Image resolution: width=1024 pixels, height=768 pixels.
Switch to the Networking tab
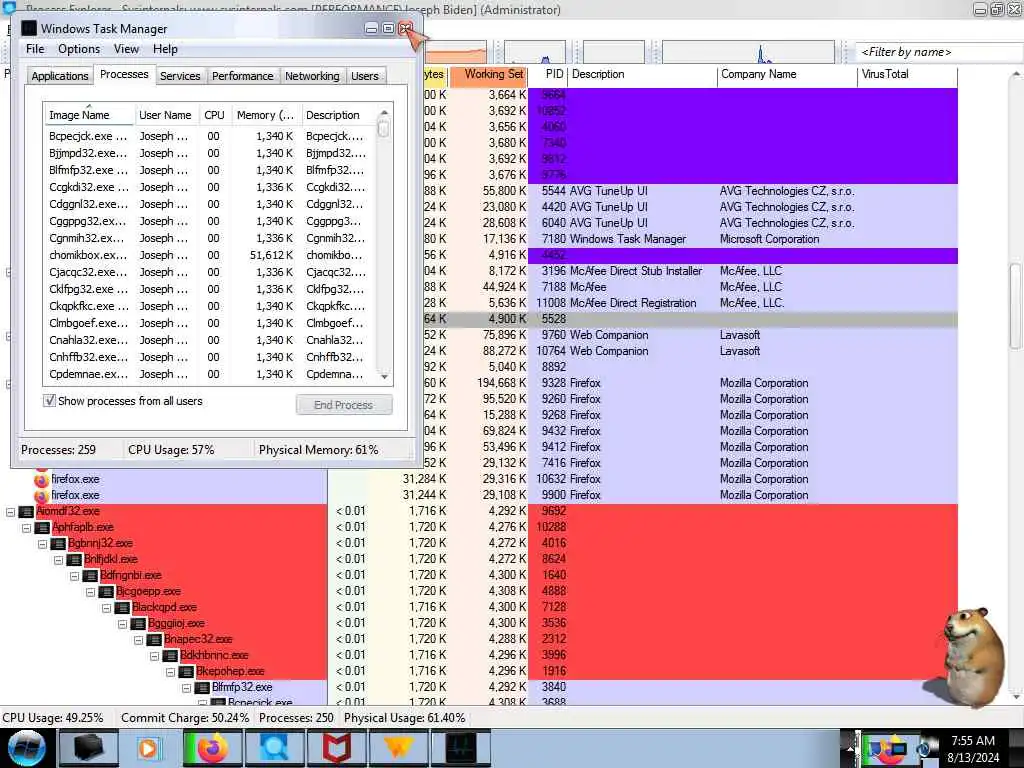point(312,76)
